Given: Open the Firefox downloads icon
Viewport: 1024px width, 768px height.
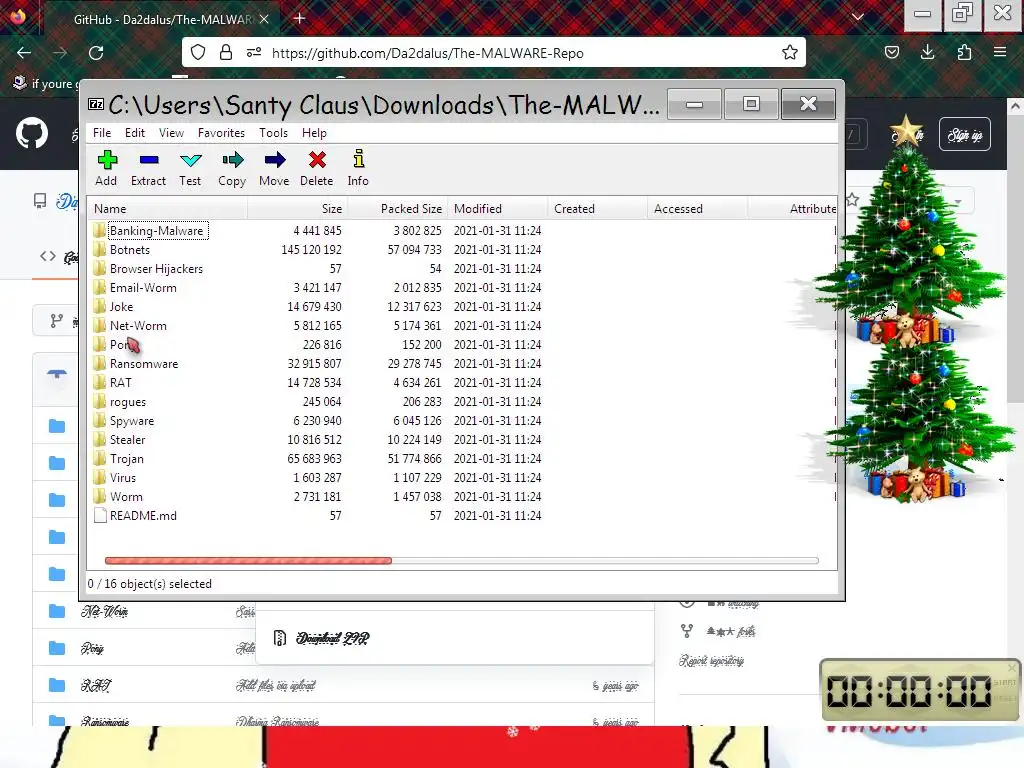Looking at the screenshot, I should pyautogui.click(x=927, y=52).
